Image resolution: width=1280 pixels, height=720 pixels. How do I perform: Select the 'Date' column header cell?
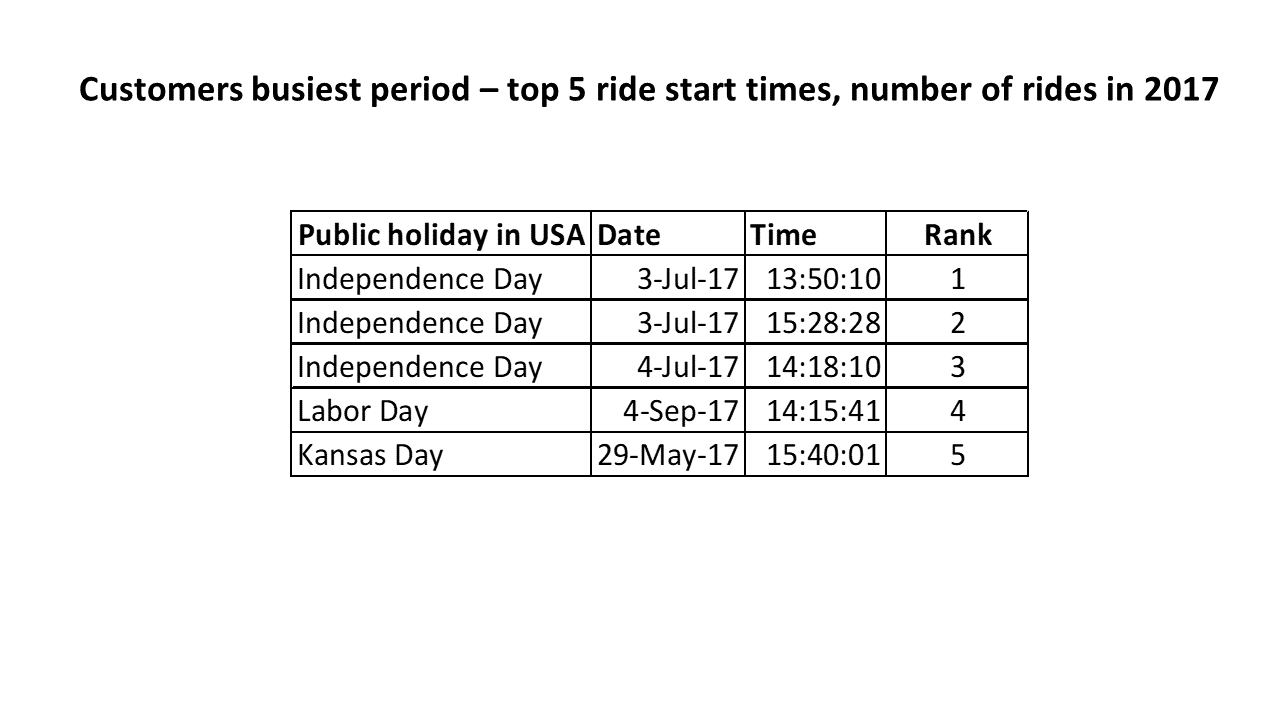tap(668, 234)
